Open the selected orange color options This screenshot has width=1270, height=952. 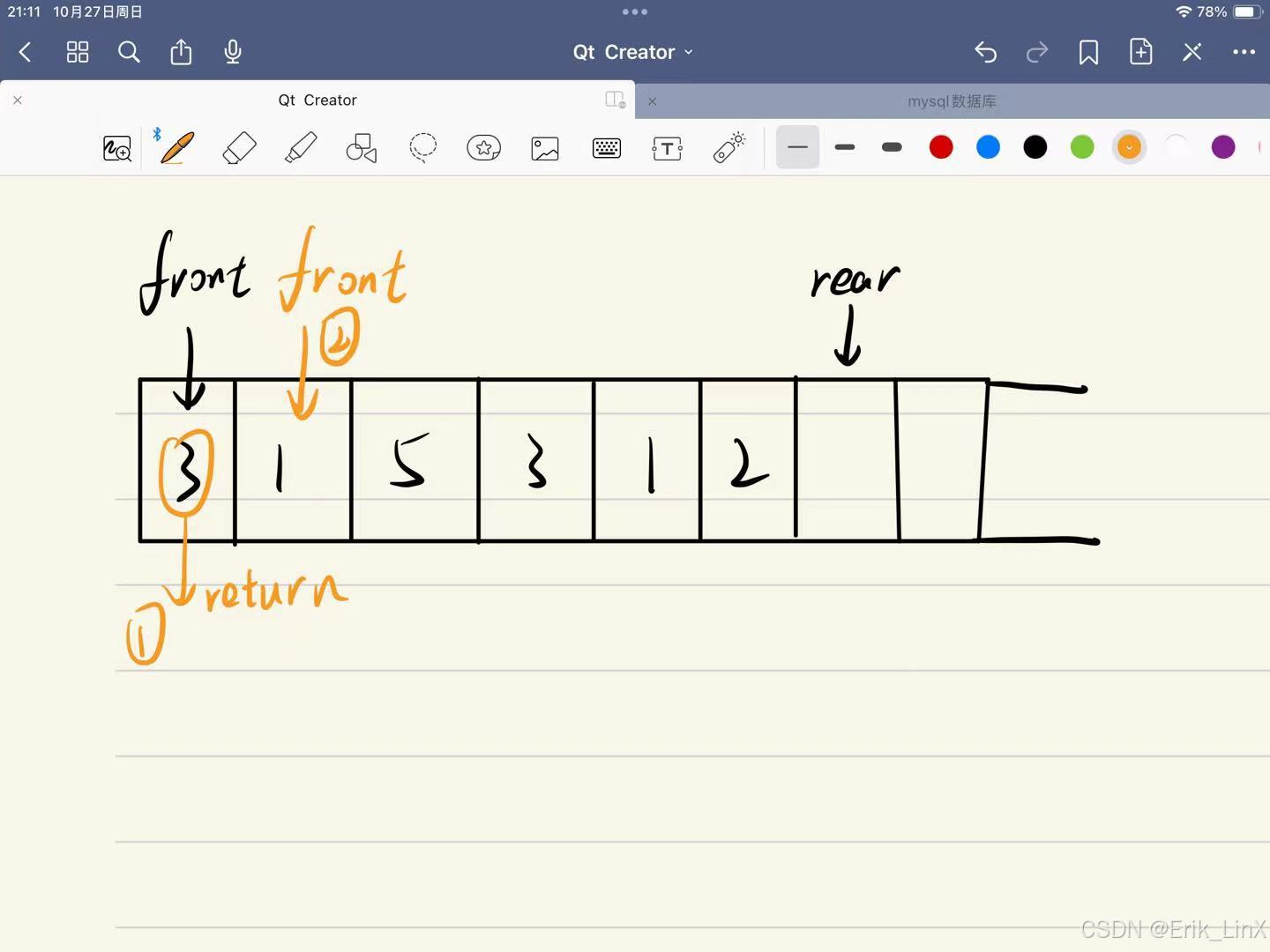(x=1129, y=147)
